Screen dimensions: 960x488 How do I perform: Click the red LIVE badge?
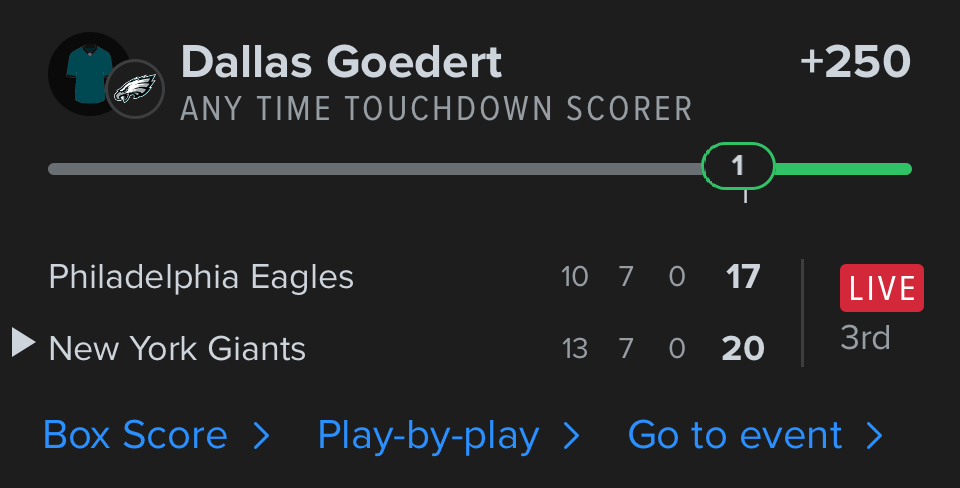881,288
